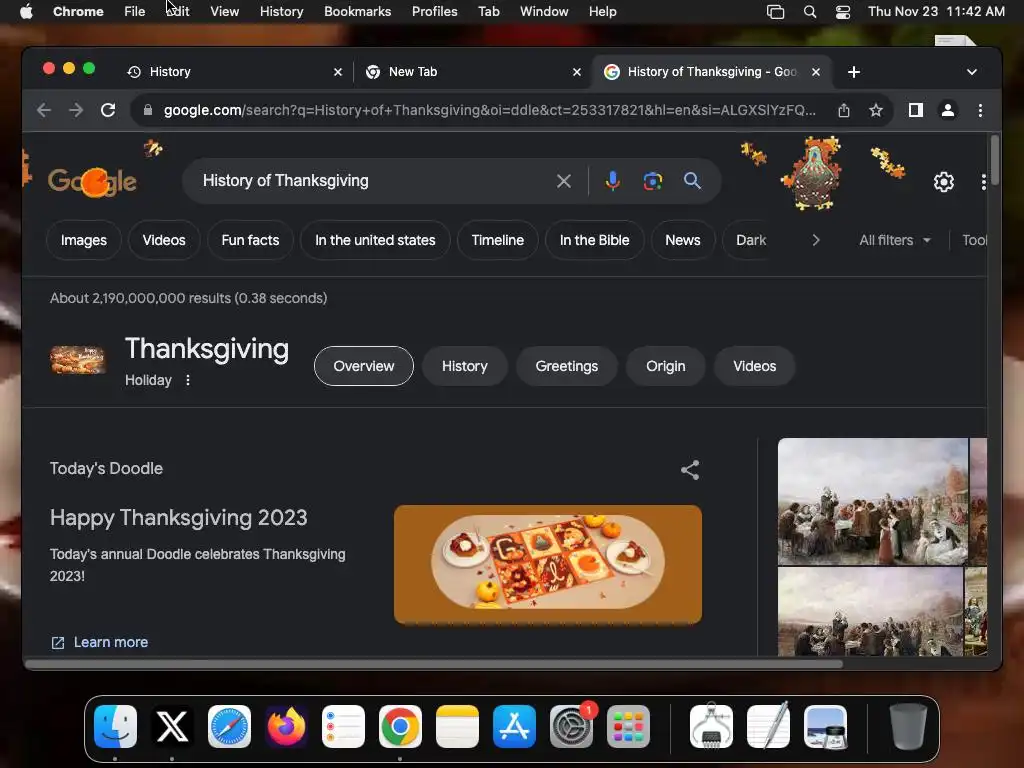Expand the All filters dropdown
Image resolution: width=1024 pixels, height=768 pixels.
894,240
